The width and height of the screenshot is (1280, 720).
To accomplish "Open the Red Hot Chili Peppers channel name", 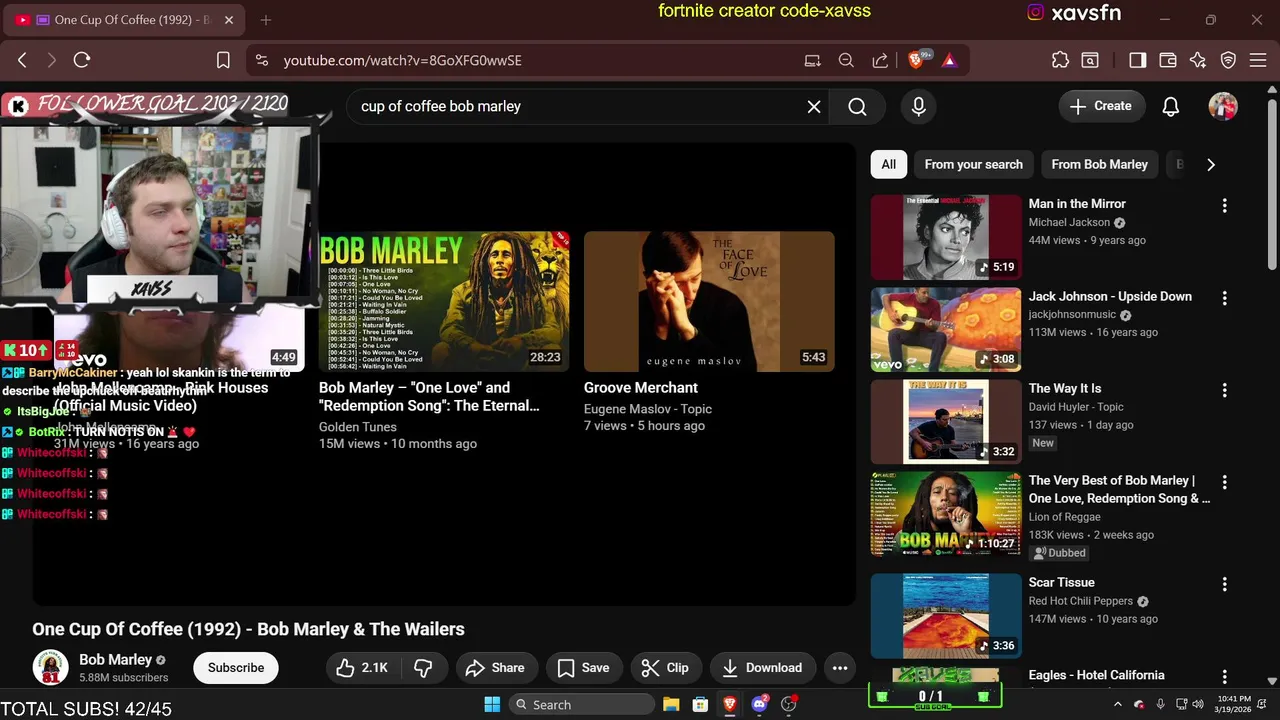I will [1080, 601].
